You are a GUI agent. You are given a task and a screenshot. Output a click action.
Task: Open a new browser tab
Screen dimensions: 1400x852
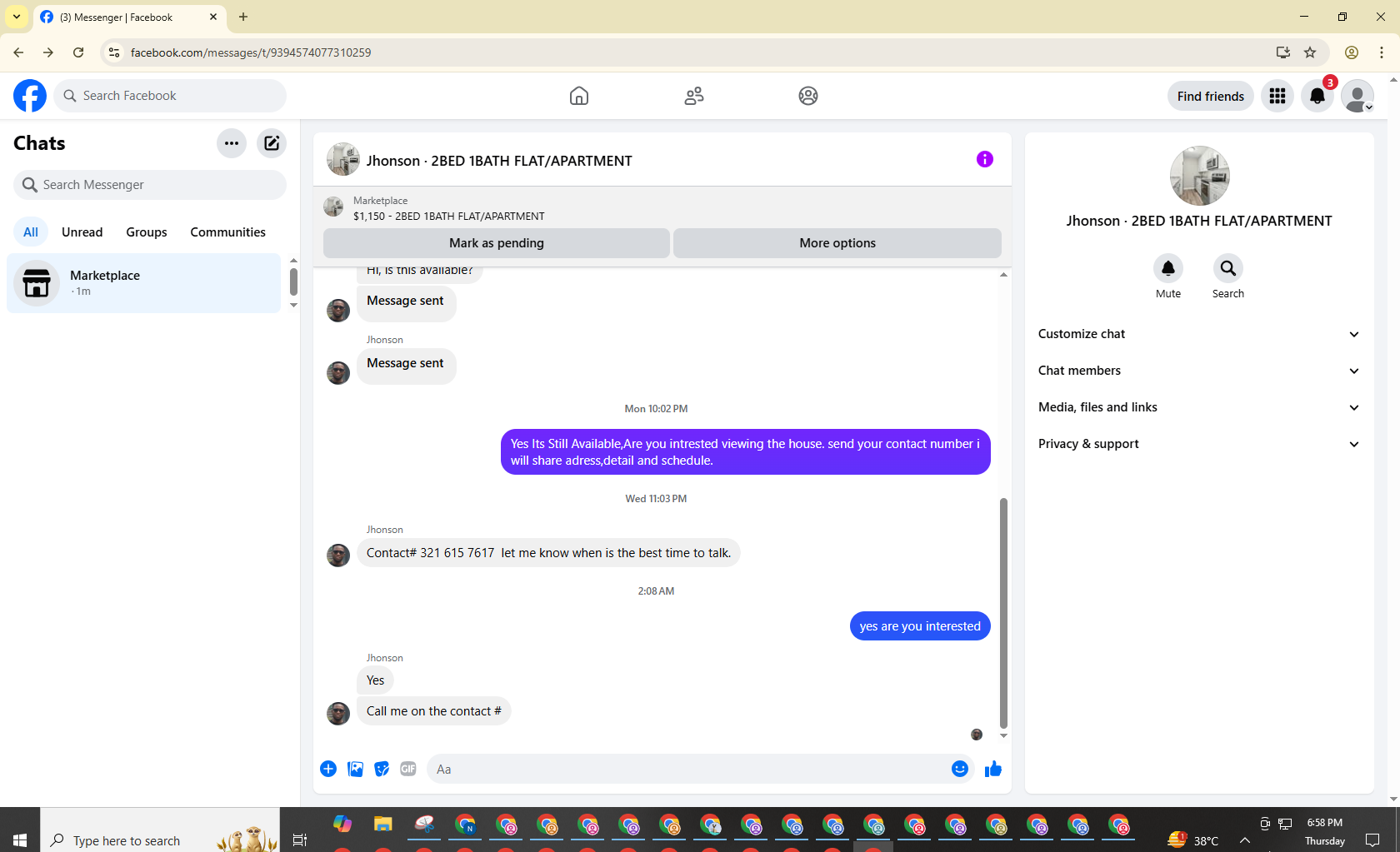tap(243, 17)
